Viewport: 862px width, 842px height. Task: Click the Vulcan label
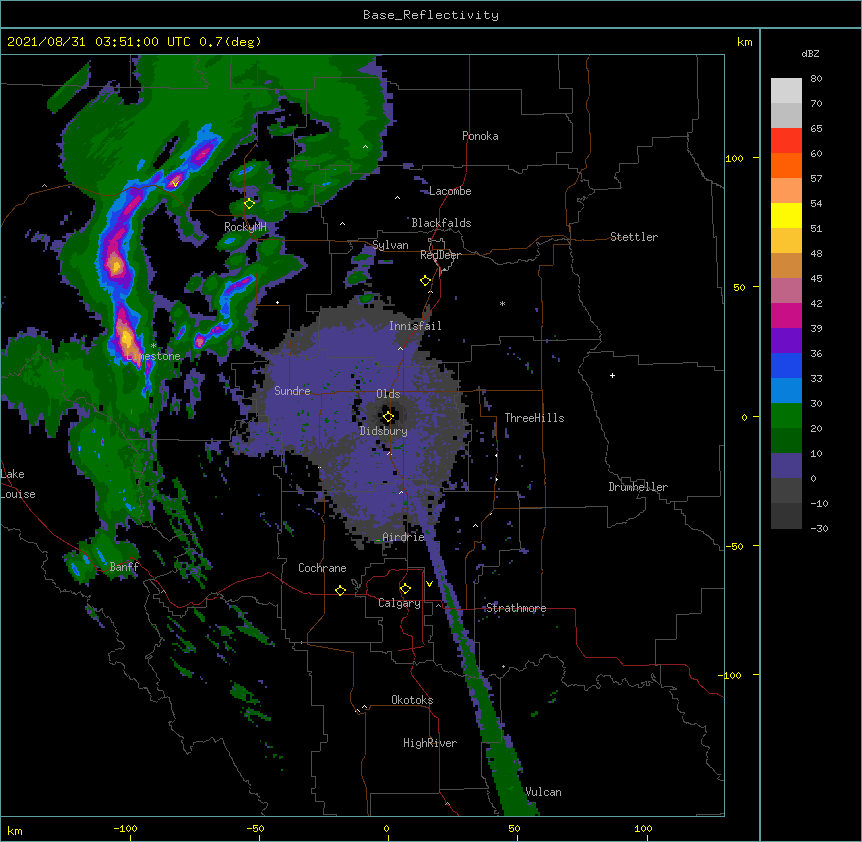pyautogui.click(x=544, y=792)
